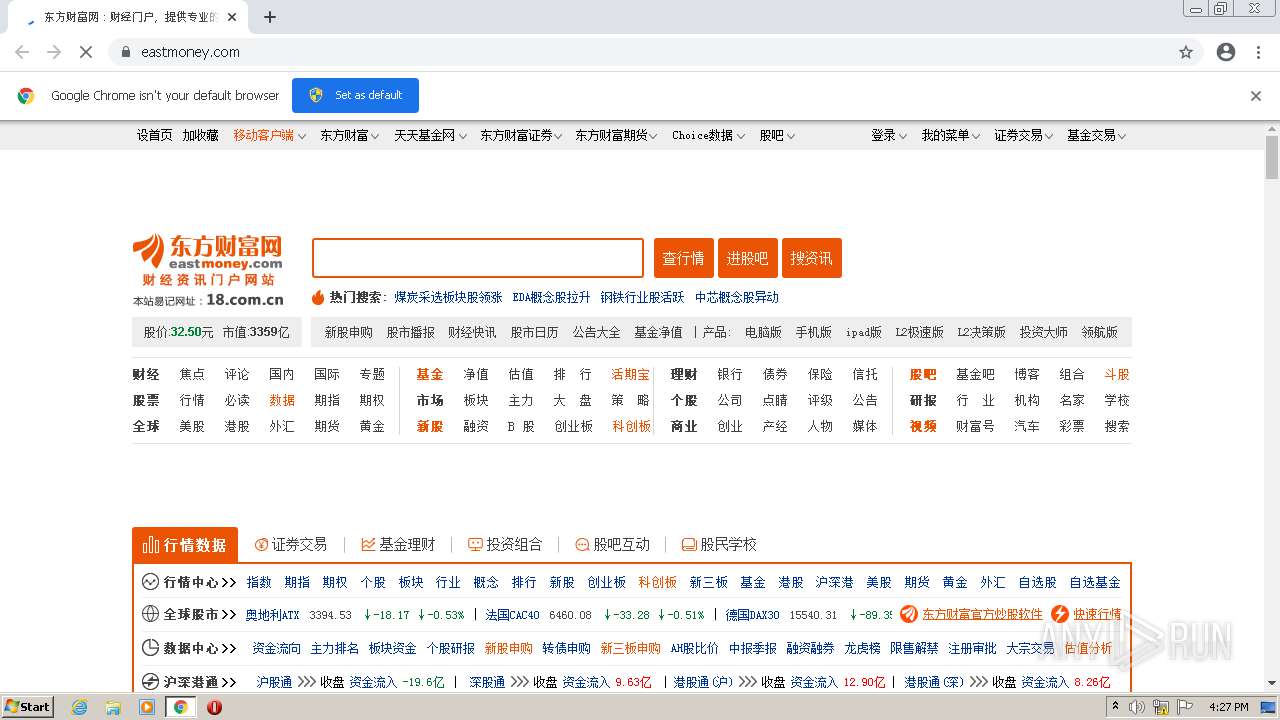Screen dimensions: 1280x720
Task: Open the Chrome three-dot menu
Action: click(x=1258, y=52)
